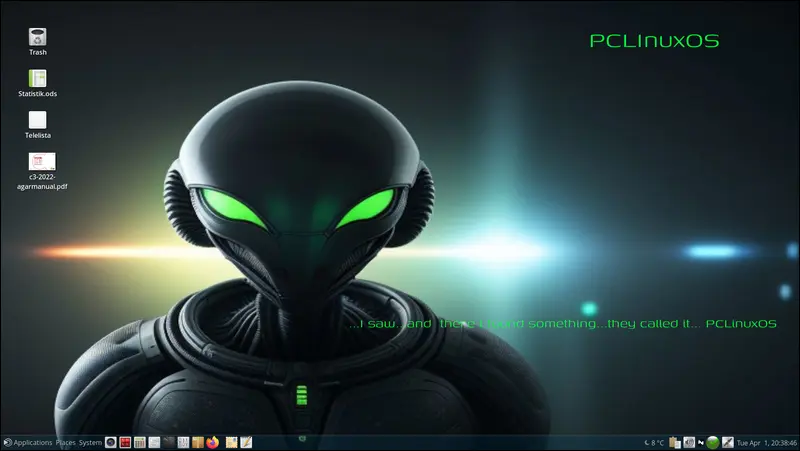Launch the camera lens icon in panel

[x=111, y=442]
